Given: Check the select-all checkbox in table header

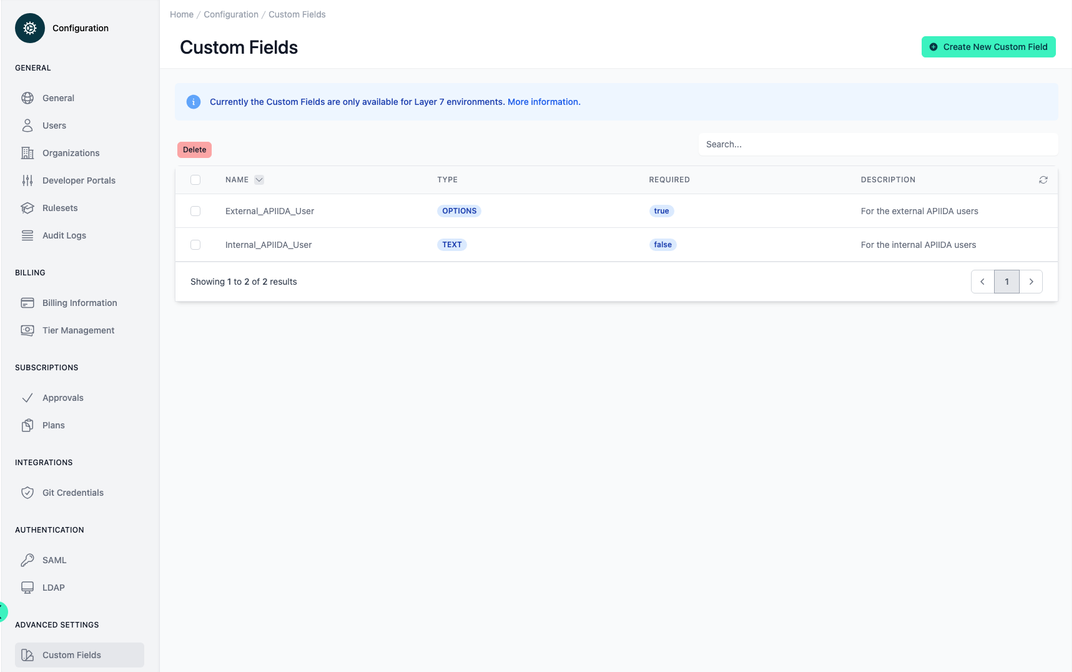Looking at the screenshot, I should click(x=196, y=179).
